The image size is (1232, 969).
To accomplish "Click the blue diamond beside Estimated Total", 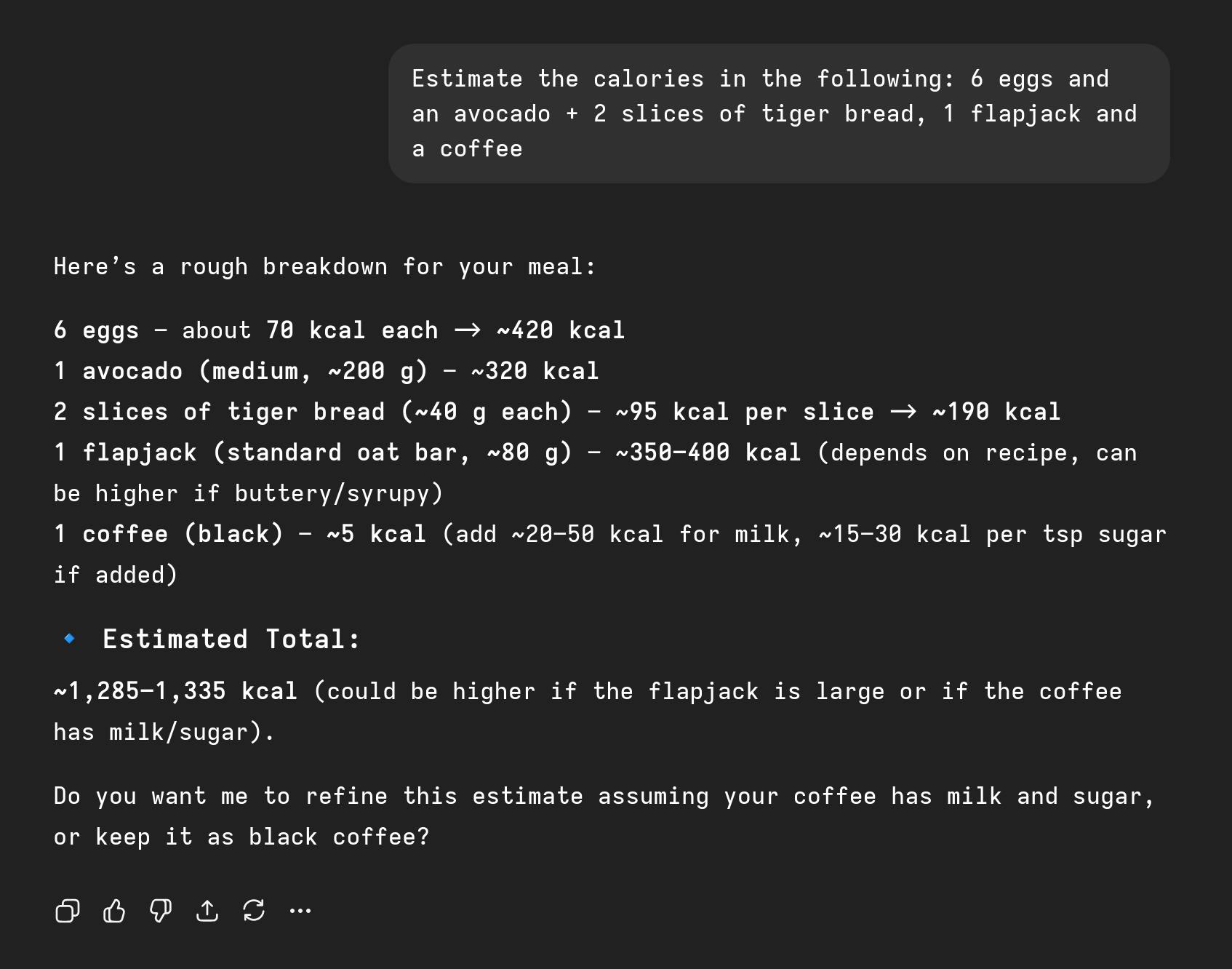I will [x=70, y=639].
